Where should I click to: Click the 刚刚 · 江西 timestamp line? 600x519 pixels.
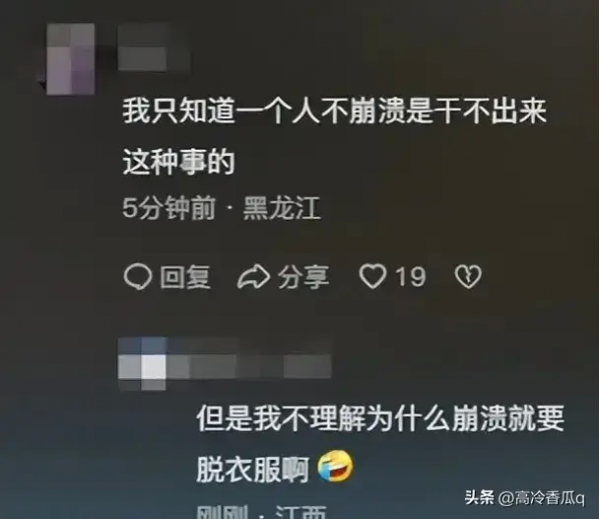coord(262,512)
